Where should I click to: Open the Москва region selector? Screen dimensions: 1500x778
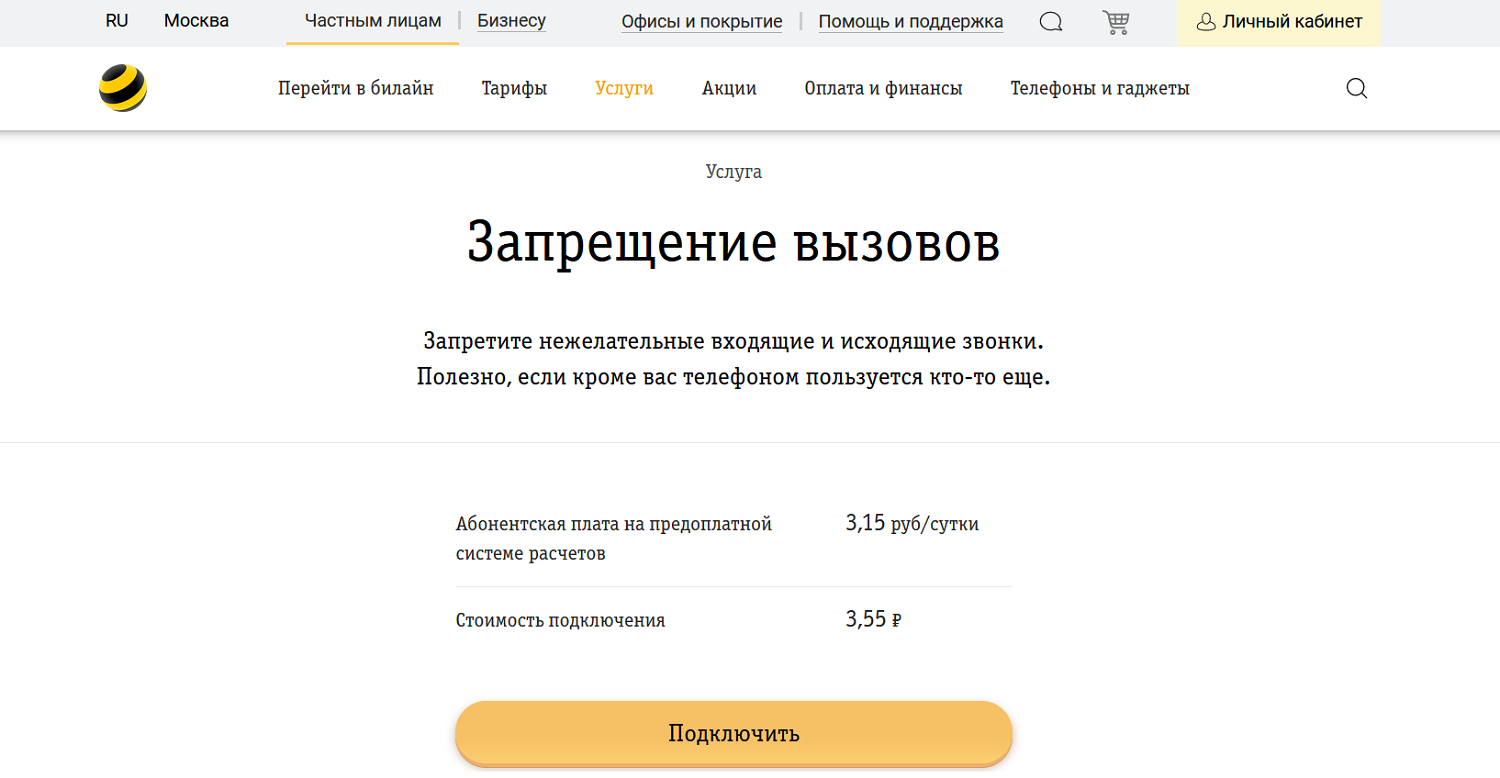pyautogui.click(x=196, y=21)
